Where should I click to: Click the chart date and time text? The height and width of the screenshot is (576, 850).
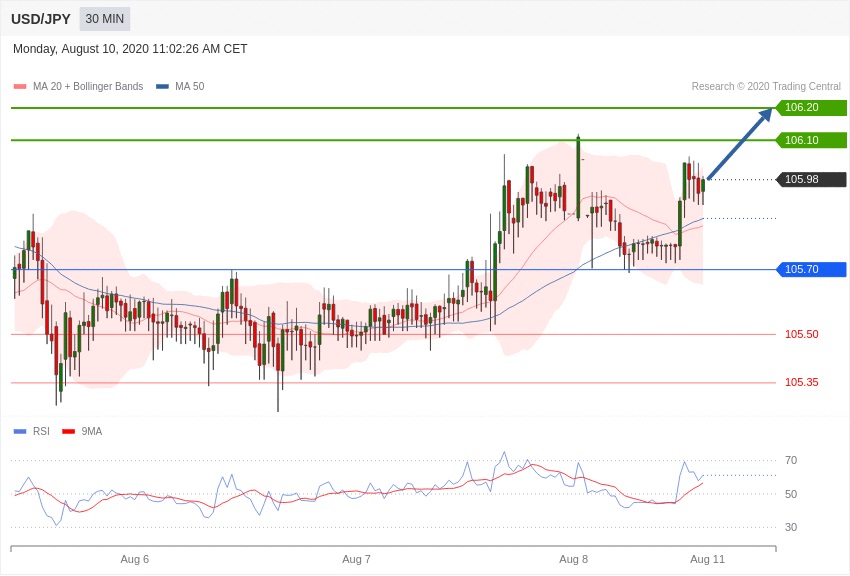tap(130, 49)
